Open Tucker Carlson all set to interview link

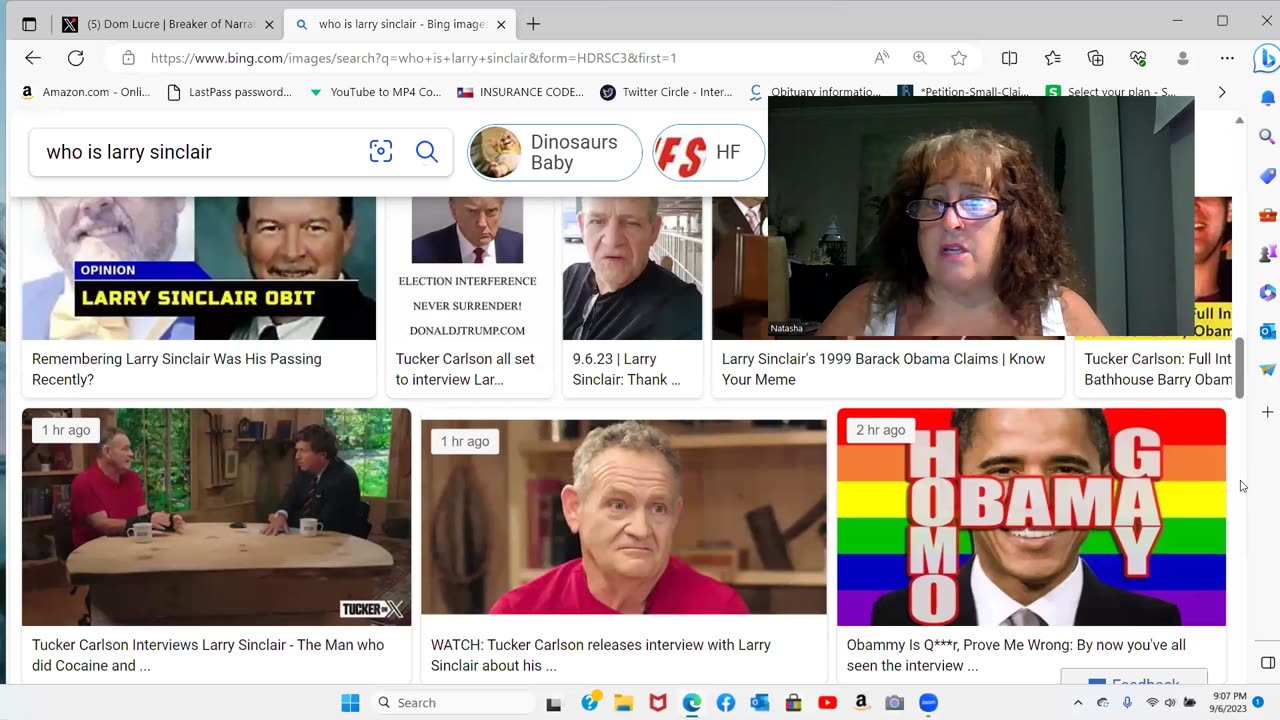coord(465,369)
